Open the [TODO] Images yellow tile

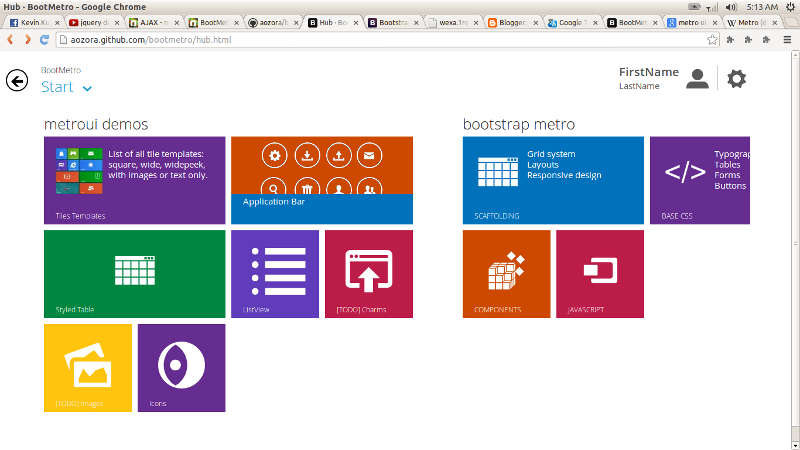click(x=88, y=368)
